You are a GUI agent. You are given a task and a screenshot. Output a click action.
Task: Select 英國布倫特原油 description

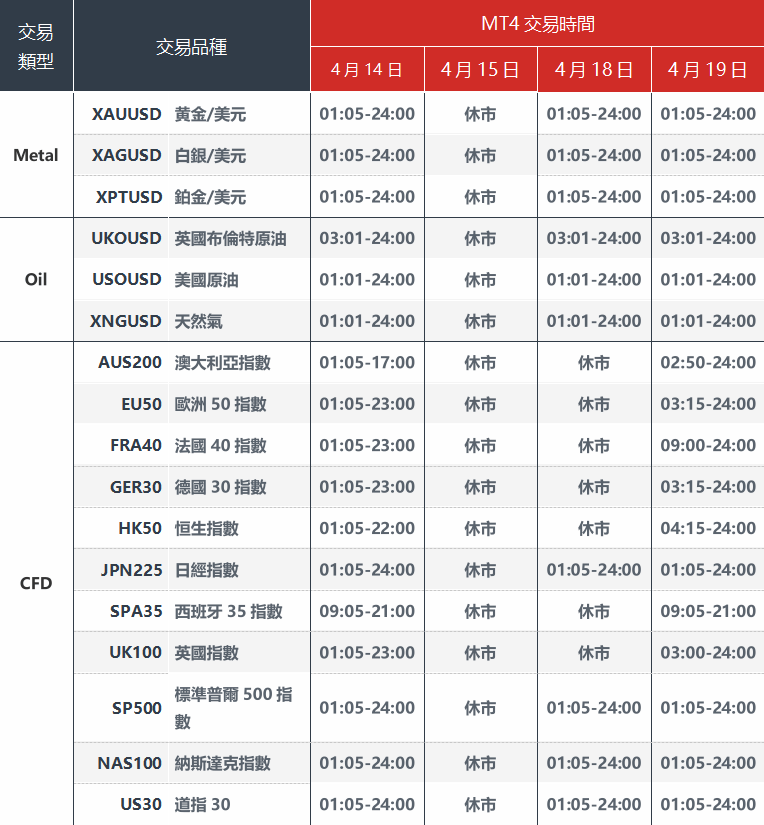[230, 238]
